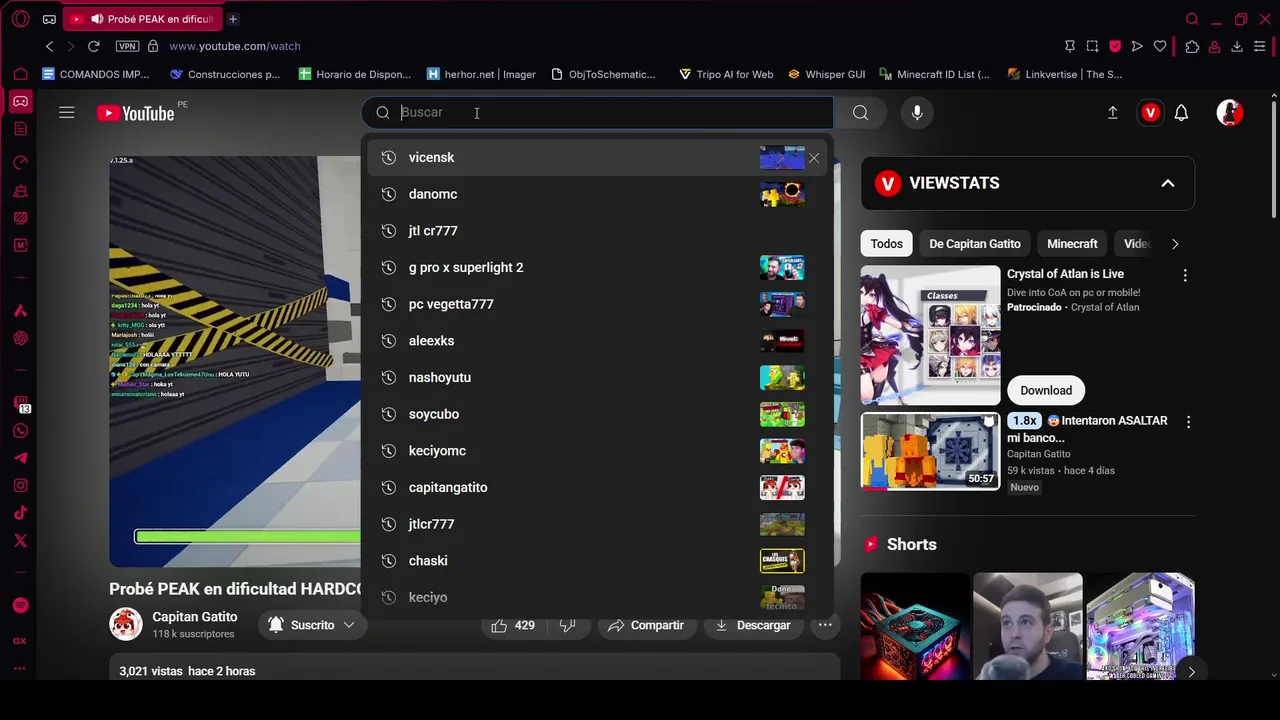Image resolution: width=1280 pixels, height=720 pixels.
Task: Open TikTok from the sidebar
Action: [x=20, y=513]
